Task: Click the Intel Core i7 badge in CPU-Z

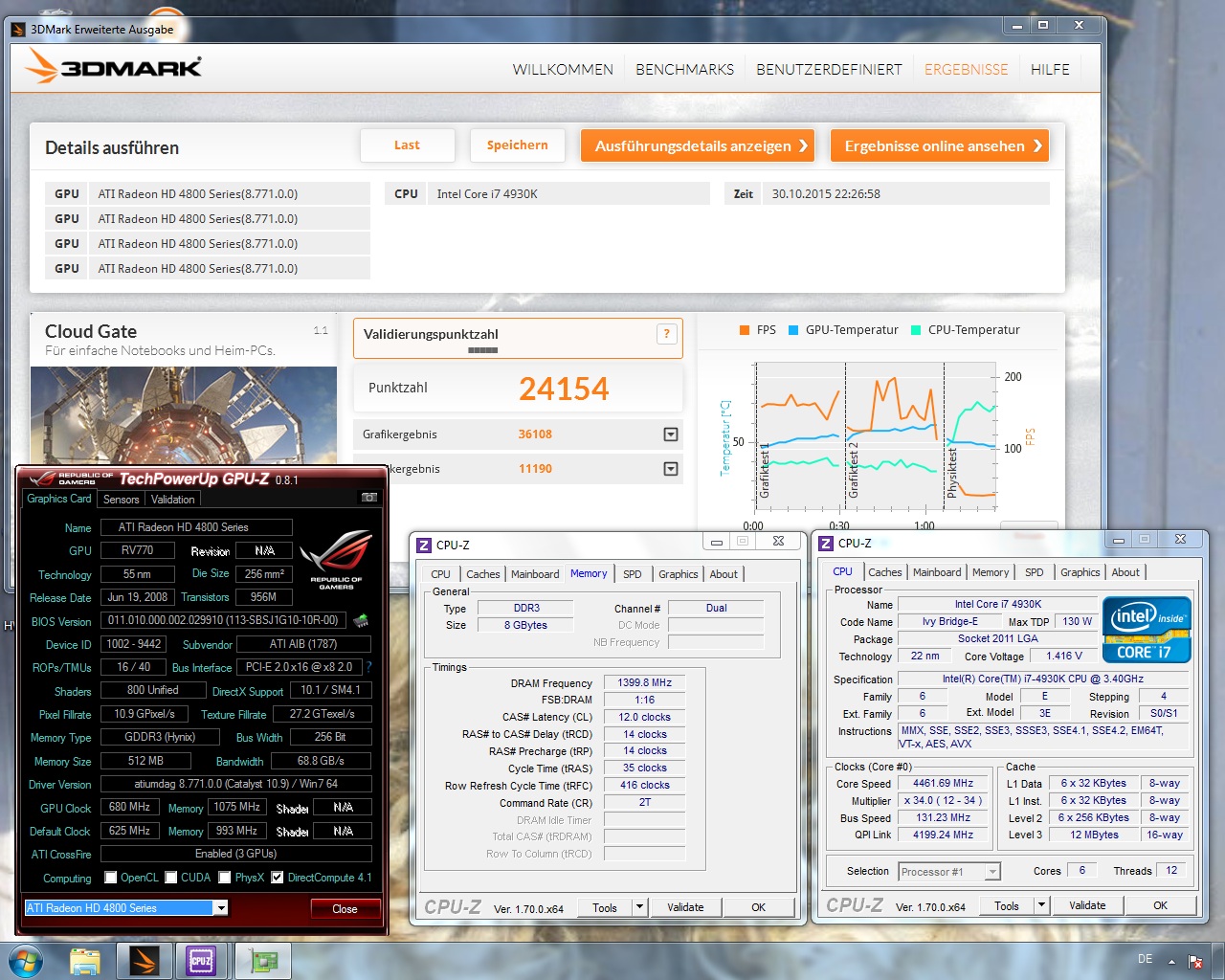Action: point(1147,630)
